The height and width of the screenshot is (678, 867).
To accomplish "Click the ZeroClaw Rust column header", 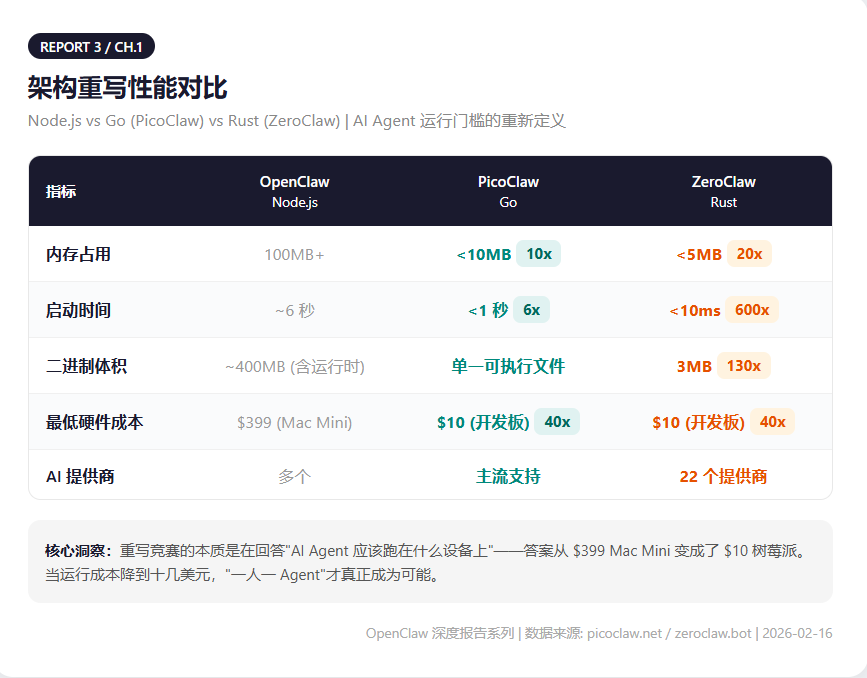I will click(x=723, y=191).
